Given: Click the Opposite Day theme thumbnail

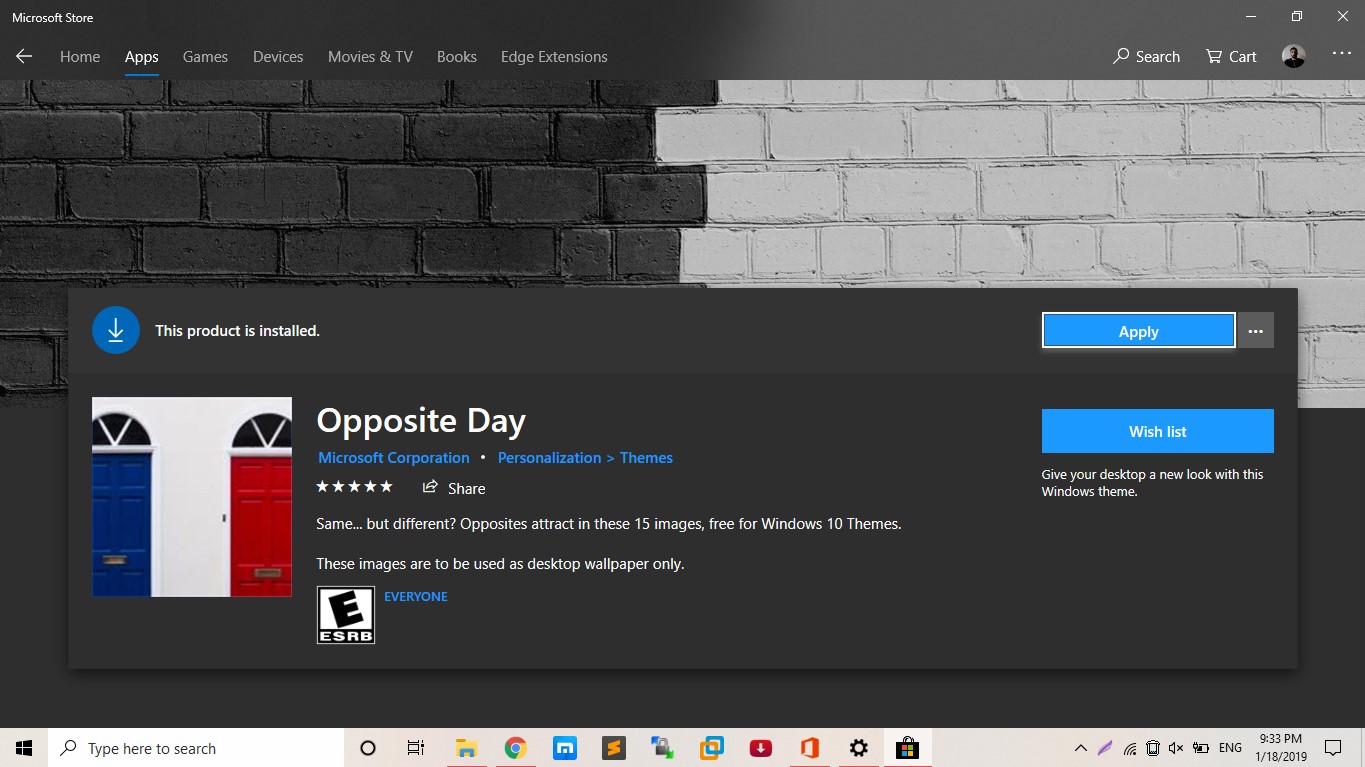Looking at the screenshot, I should [191, 497].
